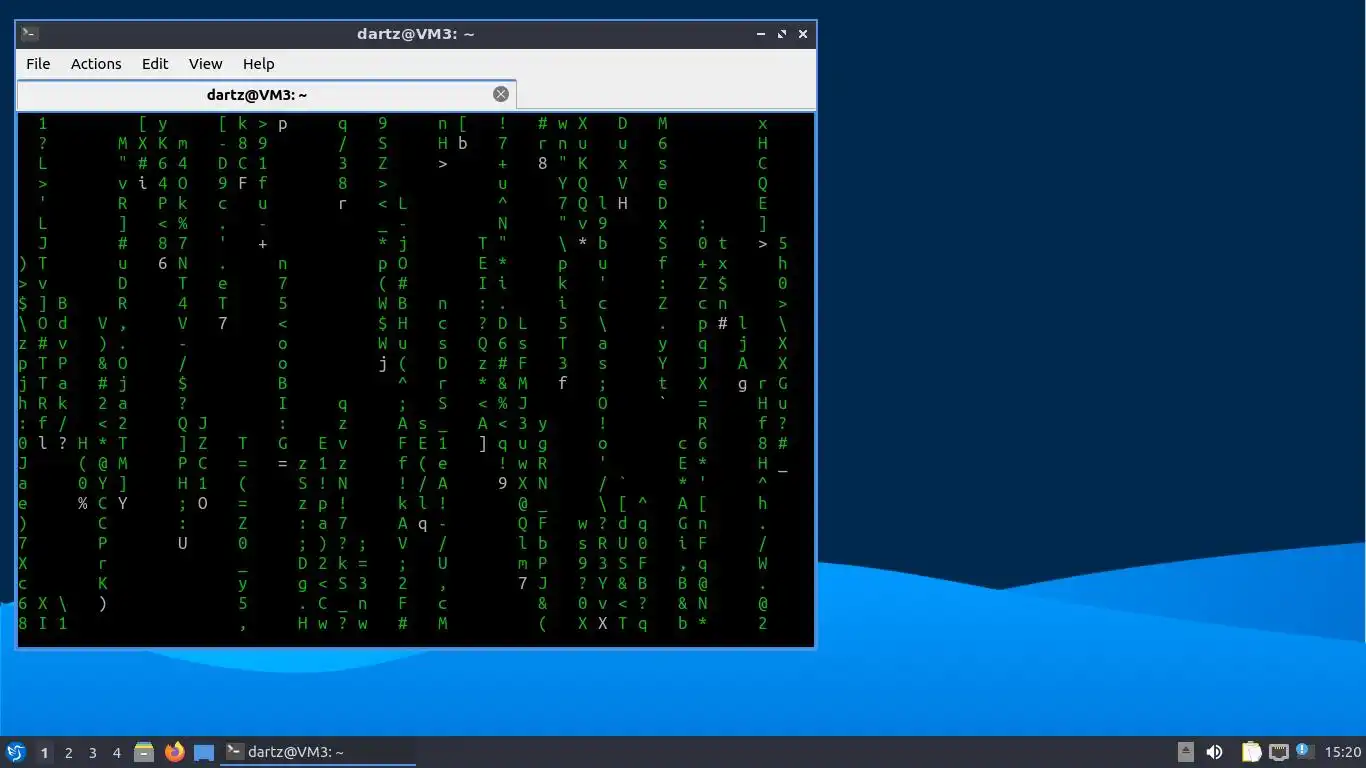This screenshot has height=768, width=1366.
Task: Open the Help menu
Action: tap(258, 64)
